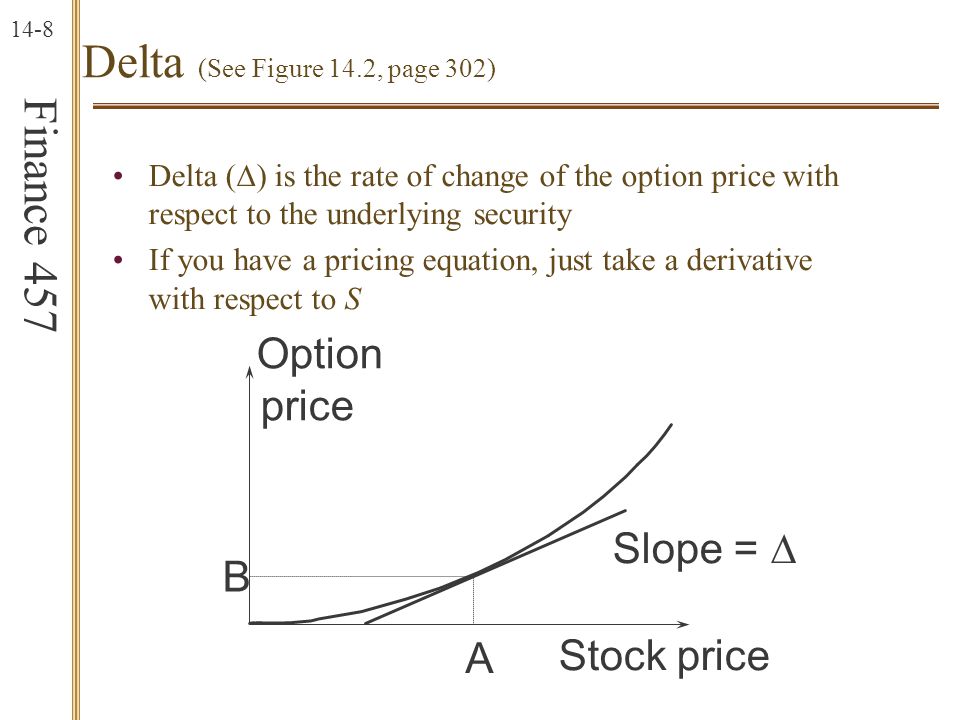Click the brown horizontal title divider

click(x=516, y=107)
